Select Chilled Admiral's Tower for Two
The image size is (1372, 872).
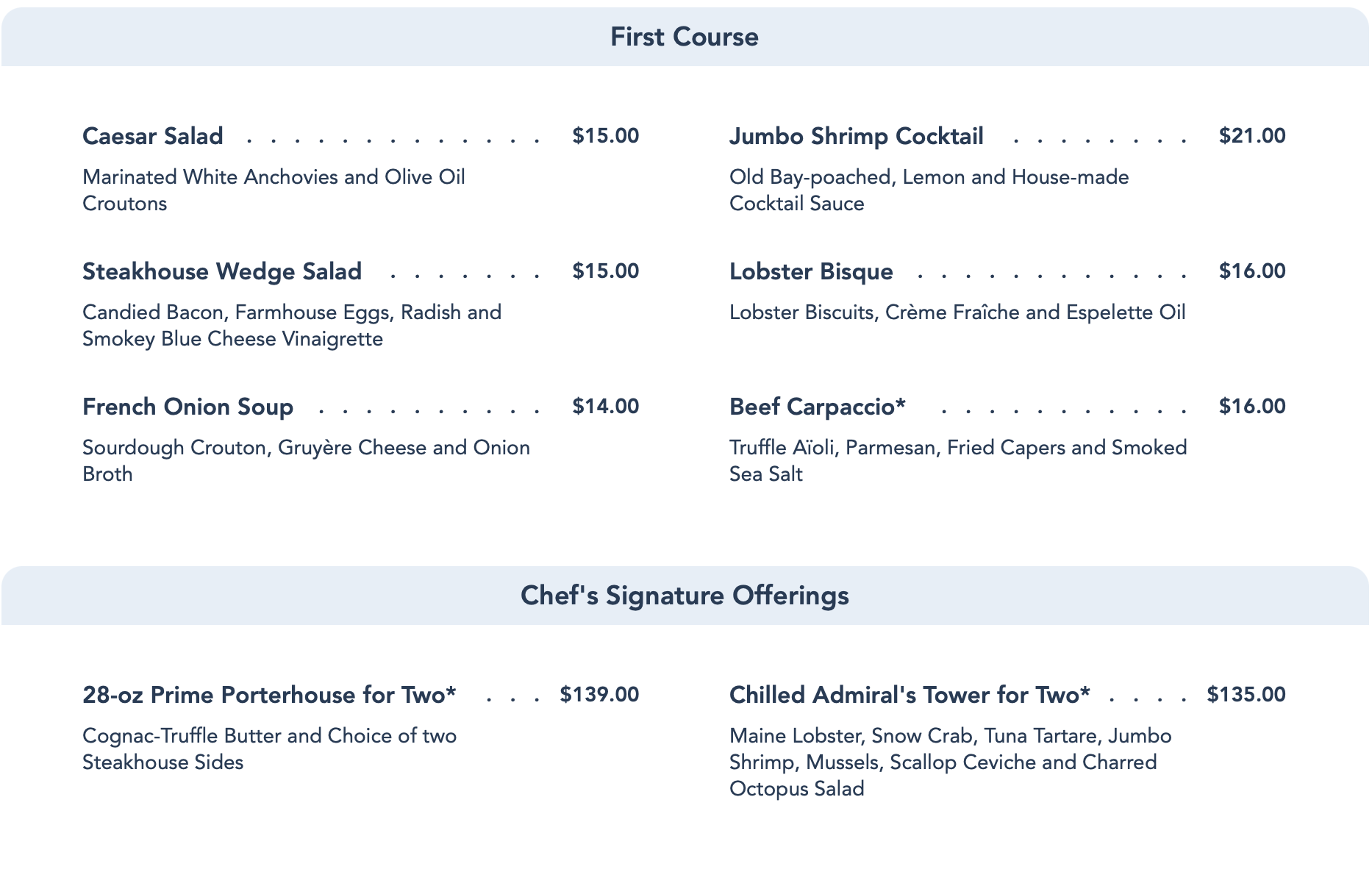point(910,695)
